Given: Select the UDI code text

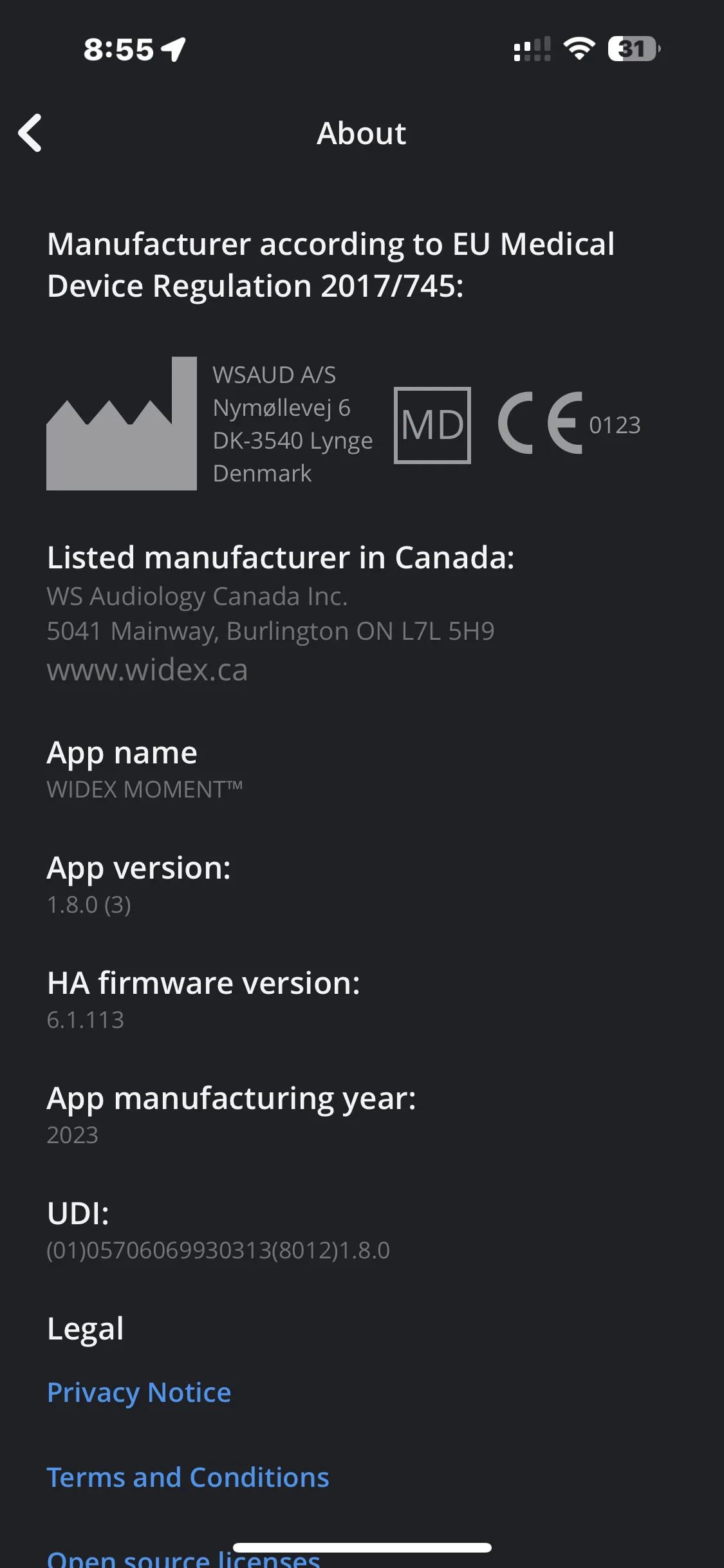Looking at the screenshot, I should click(218, 1250).
